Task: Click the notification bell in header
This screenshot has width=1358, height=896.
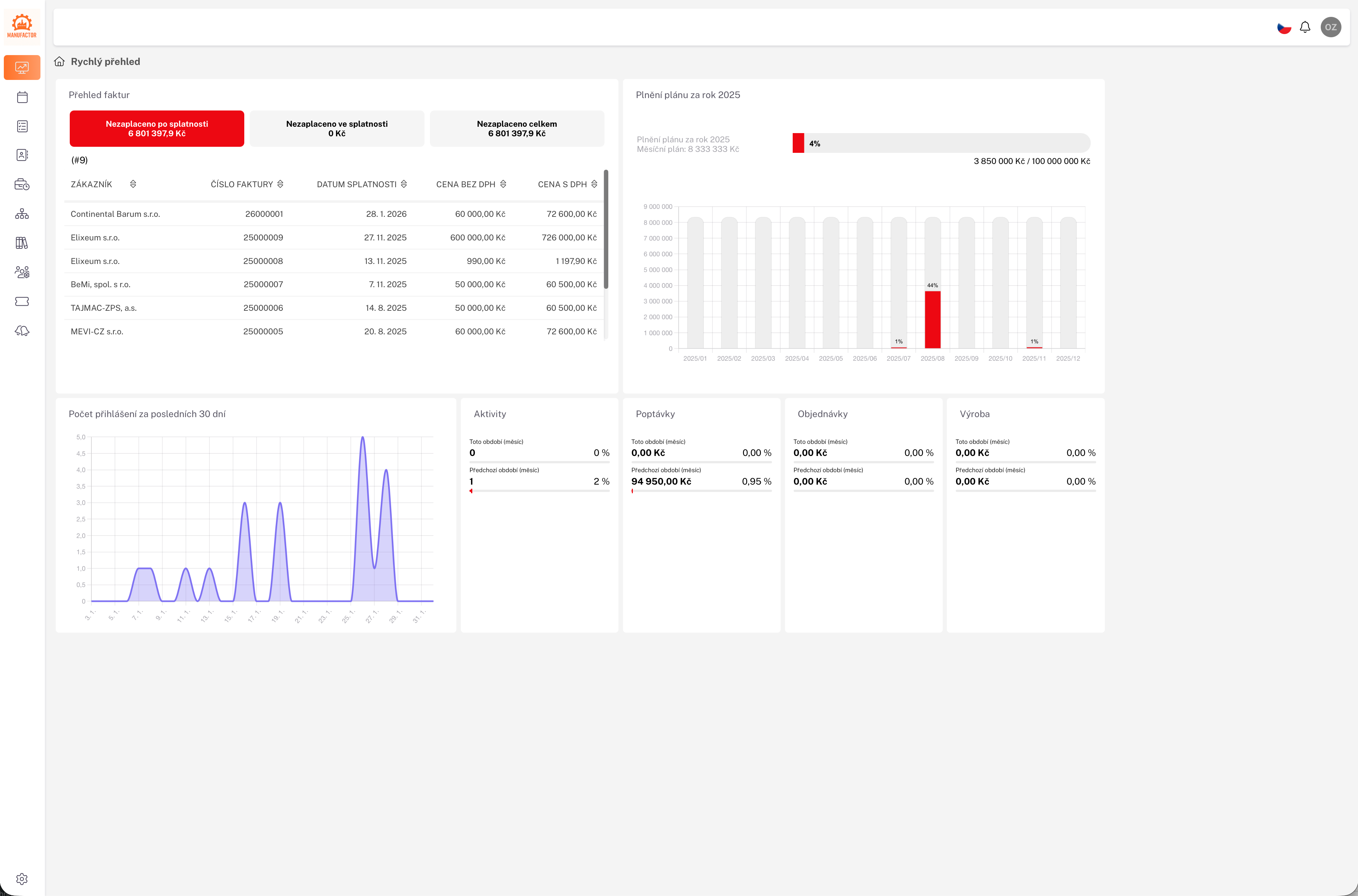Action: (1305, 27)
